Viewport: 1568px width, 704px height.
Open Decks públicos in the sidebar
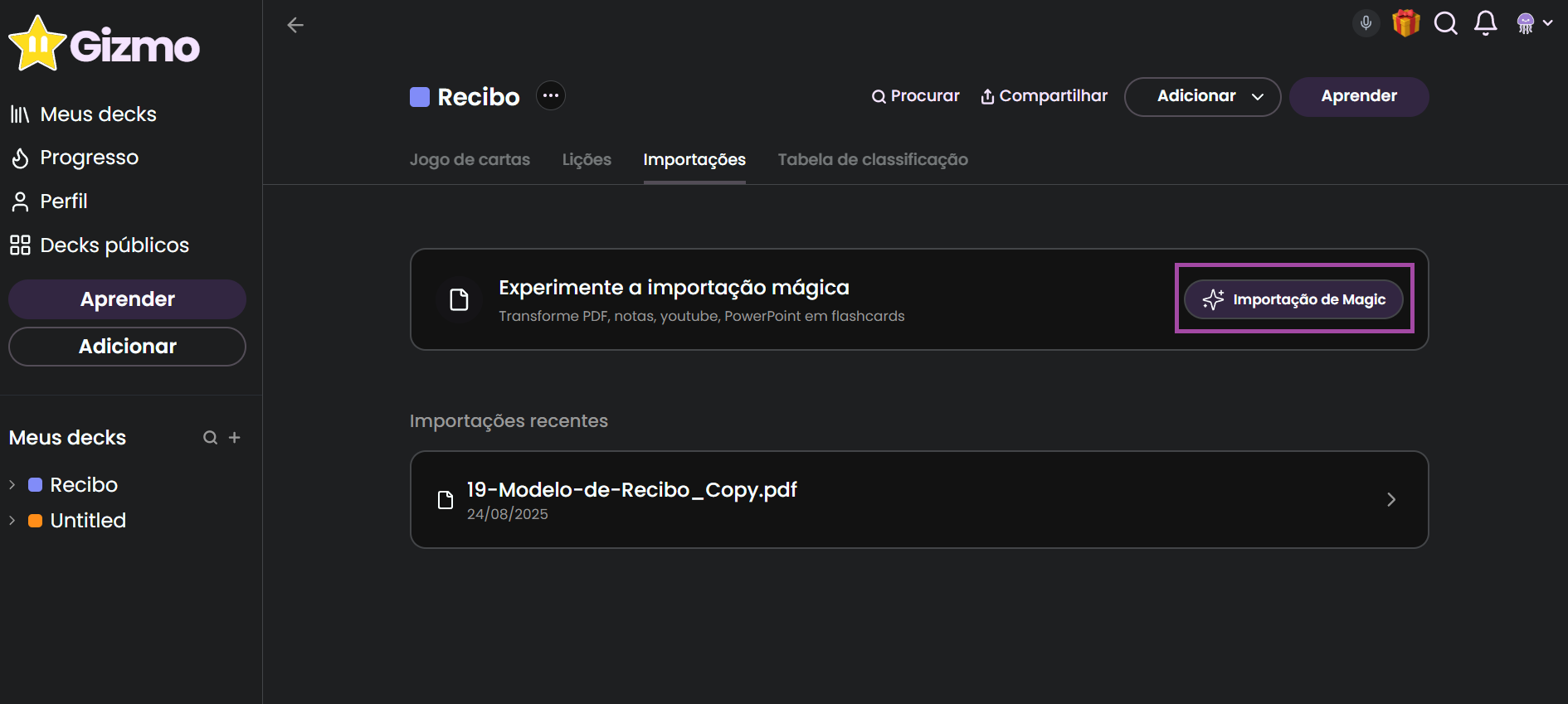coord(100,245)
